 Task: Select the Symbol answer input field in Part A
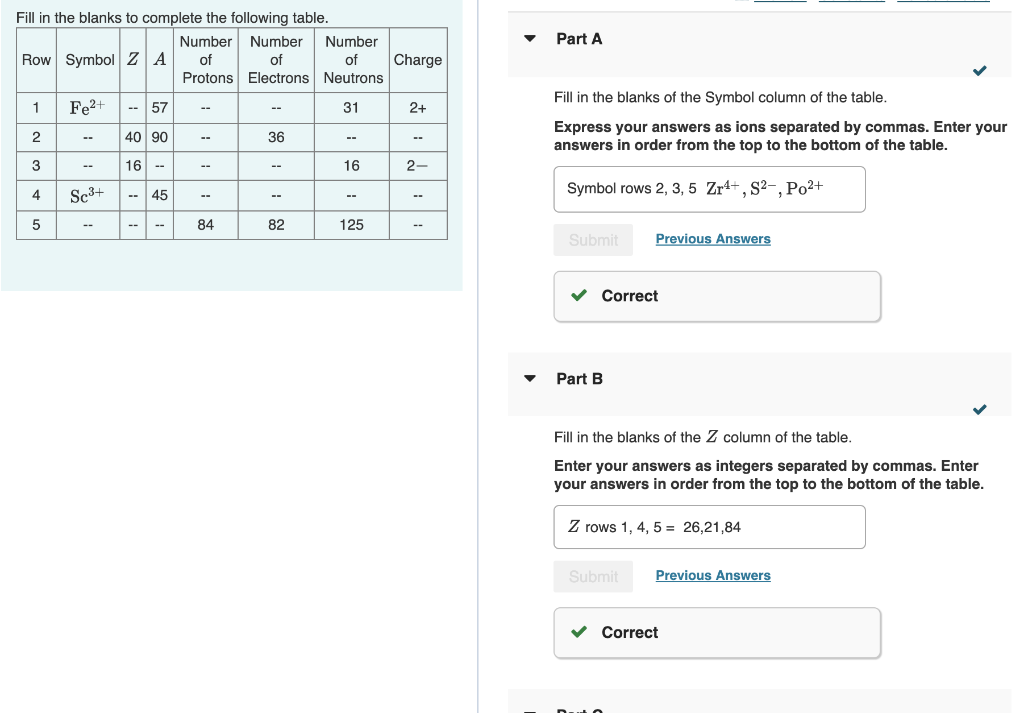coord(709,189)
